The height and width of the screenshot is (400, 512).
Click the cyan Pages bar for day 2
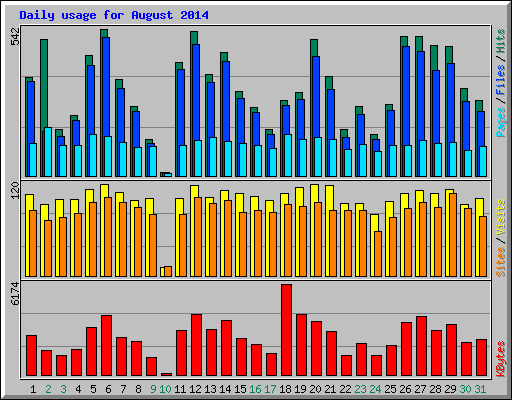[x=48, y=152]
